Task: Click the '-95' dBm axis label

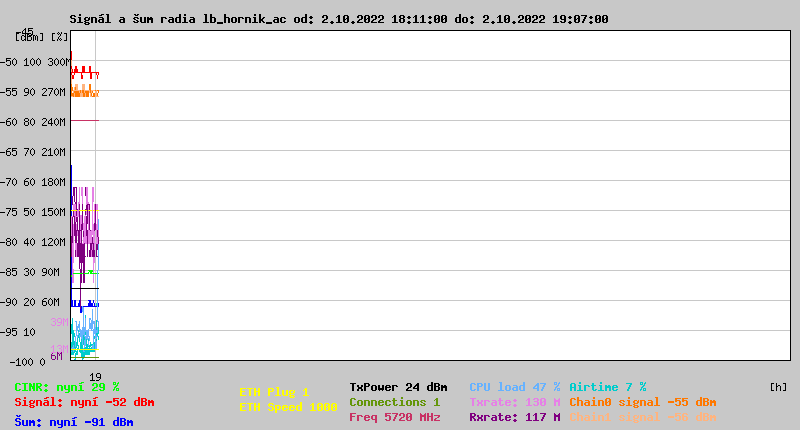Action: 9,333
